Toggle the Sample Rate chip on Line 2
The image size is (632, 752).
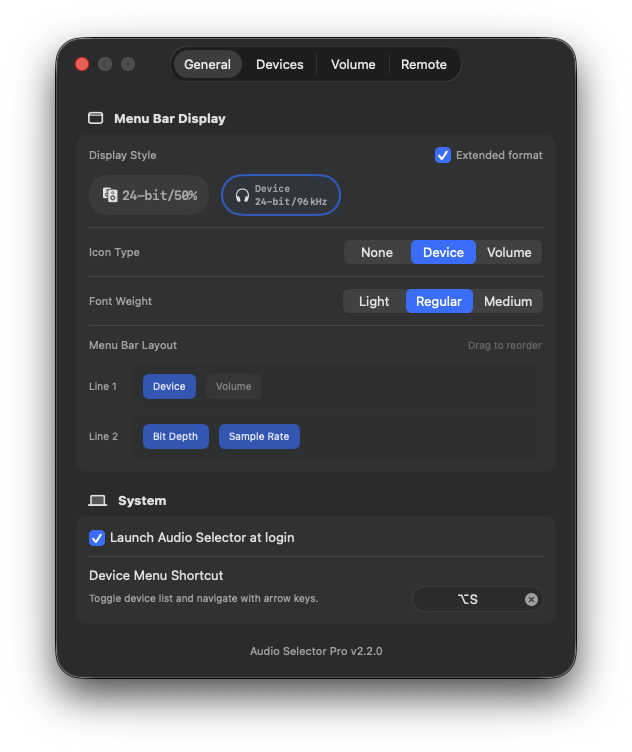(x=259, y=436)
